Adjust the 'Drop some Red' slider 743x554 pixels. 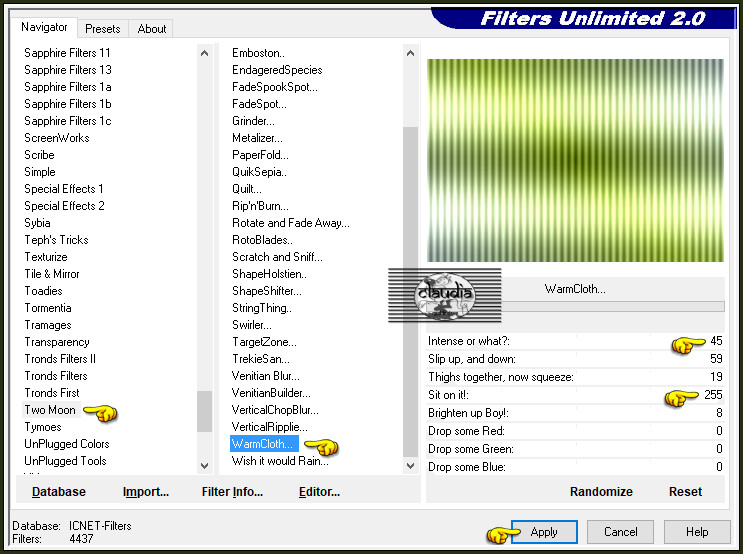tap(575, 431)
